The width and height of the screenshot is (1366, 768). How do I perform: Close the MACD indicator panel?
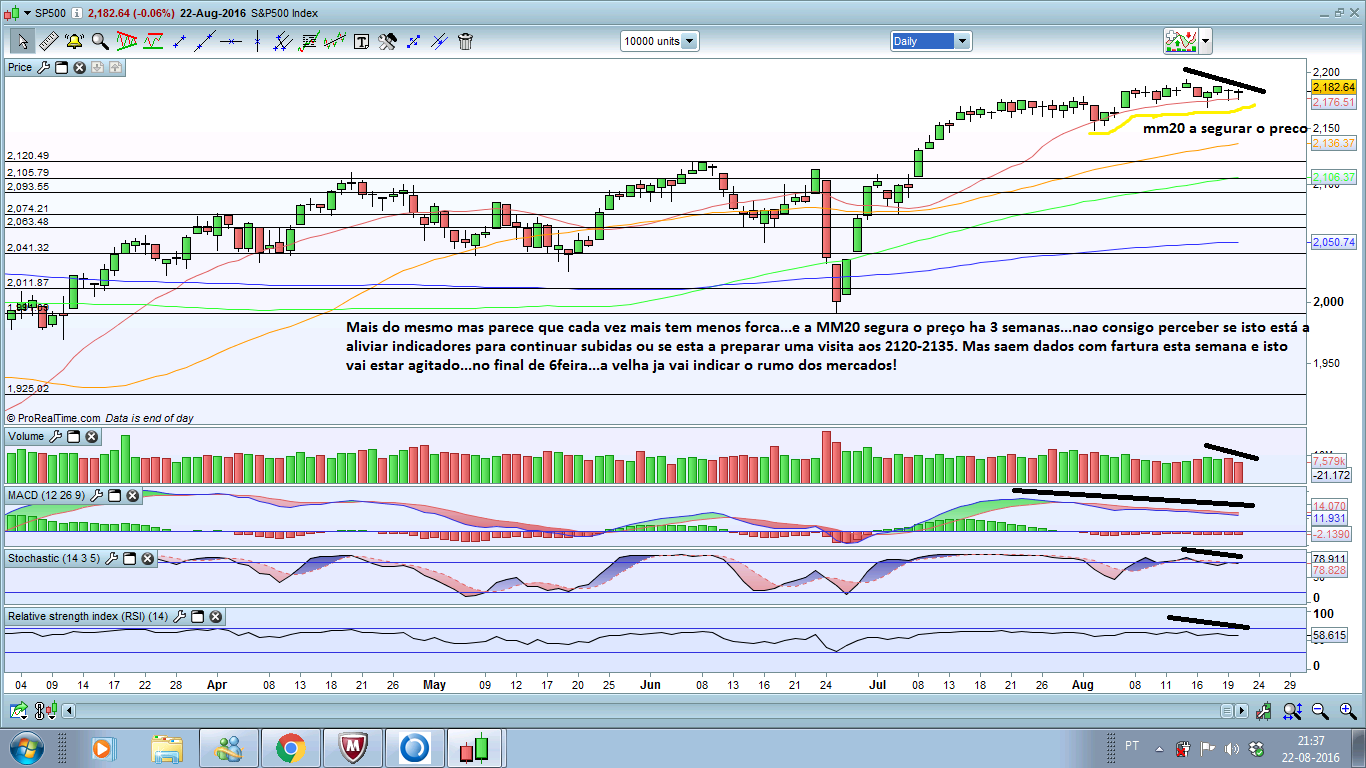(132, 496)
